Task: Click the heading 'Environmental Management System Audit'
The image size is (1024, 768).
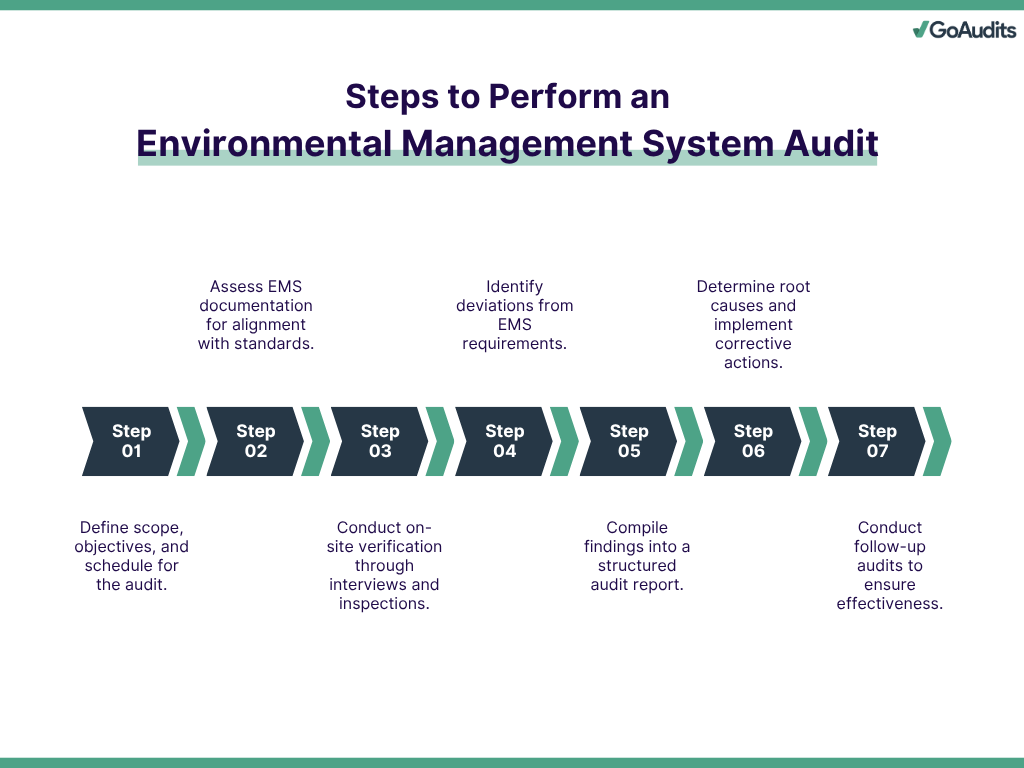Action: (x=507, y=144)
